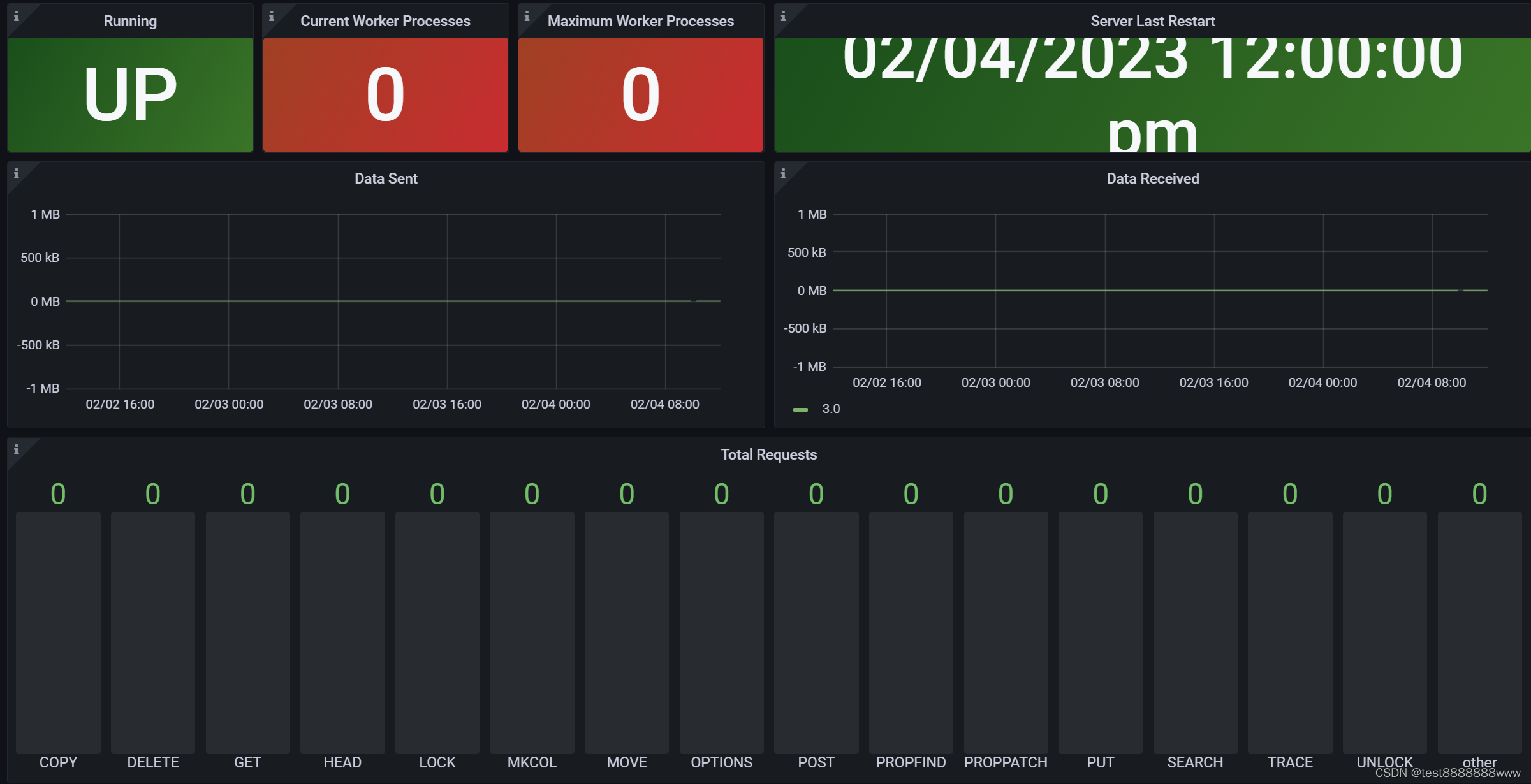
Task: Click the Running panel info icon
Action: click(17, 17)
